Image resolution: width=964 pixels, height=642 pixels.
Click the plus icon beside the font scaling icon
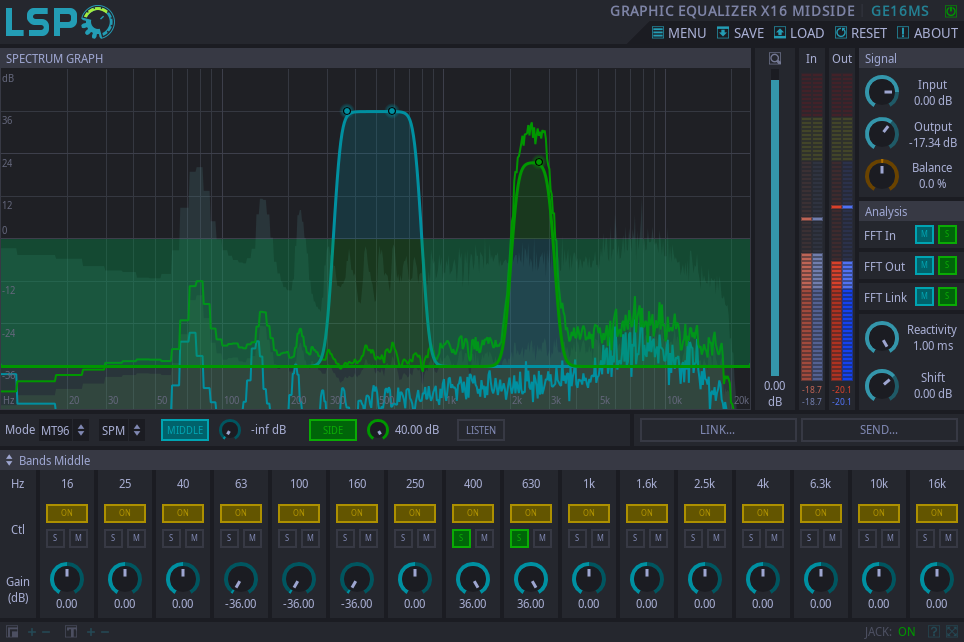(91, 632)
